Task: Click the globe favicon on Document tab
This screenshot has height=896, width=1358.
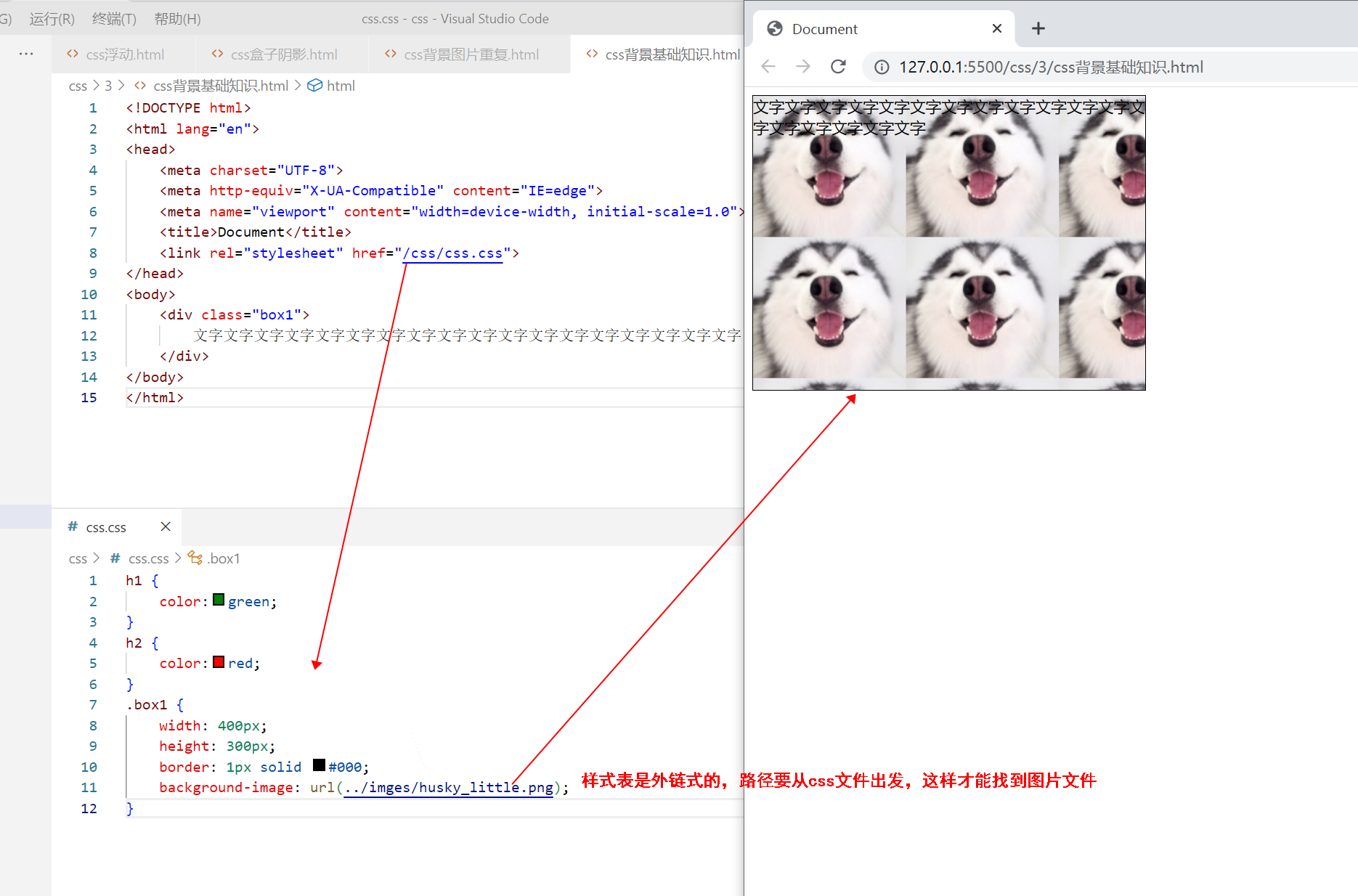Action: 775,28
